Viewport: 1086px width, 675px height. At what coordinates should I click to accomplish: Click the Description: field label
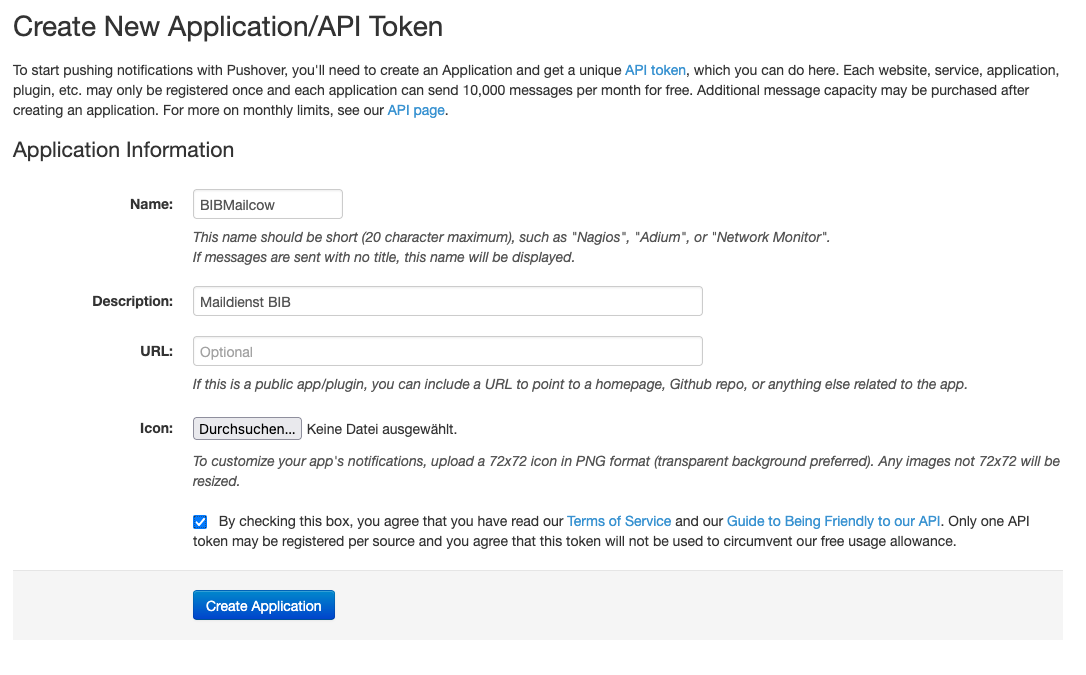click(133, 301)
